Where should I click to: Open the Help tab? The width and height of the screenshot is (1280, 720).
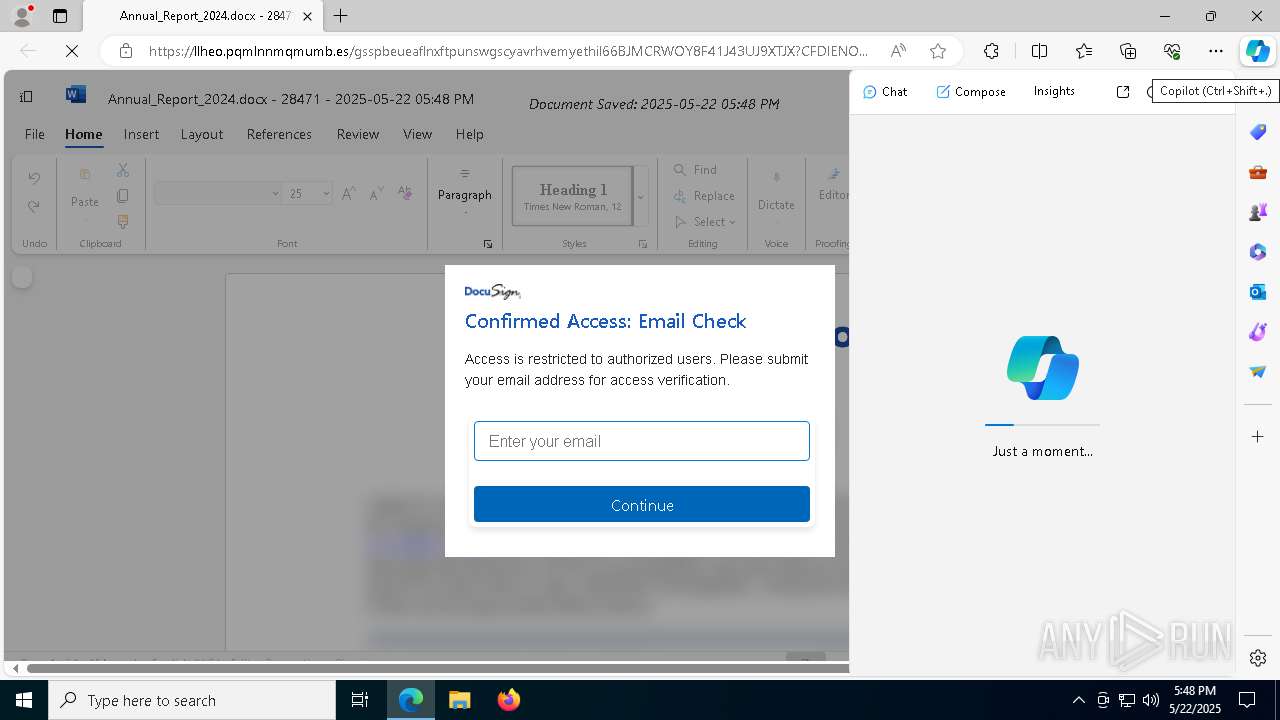pos(469,134)
